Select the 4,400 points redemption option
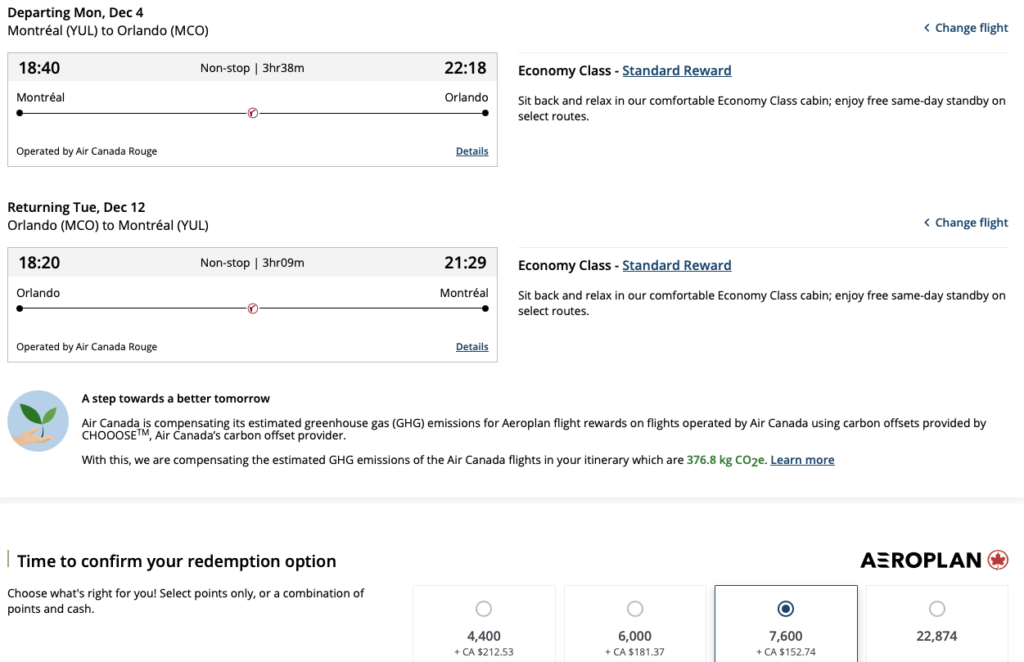This screenshot has width=1024, height=662. (484, 609)
